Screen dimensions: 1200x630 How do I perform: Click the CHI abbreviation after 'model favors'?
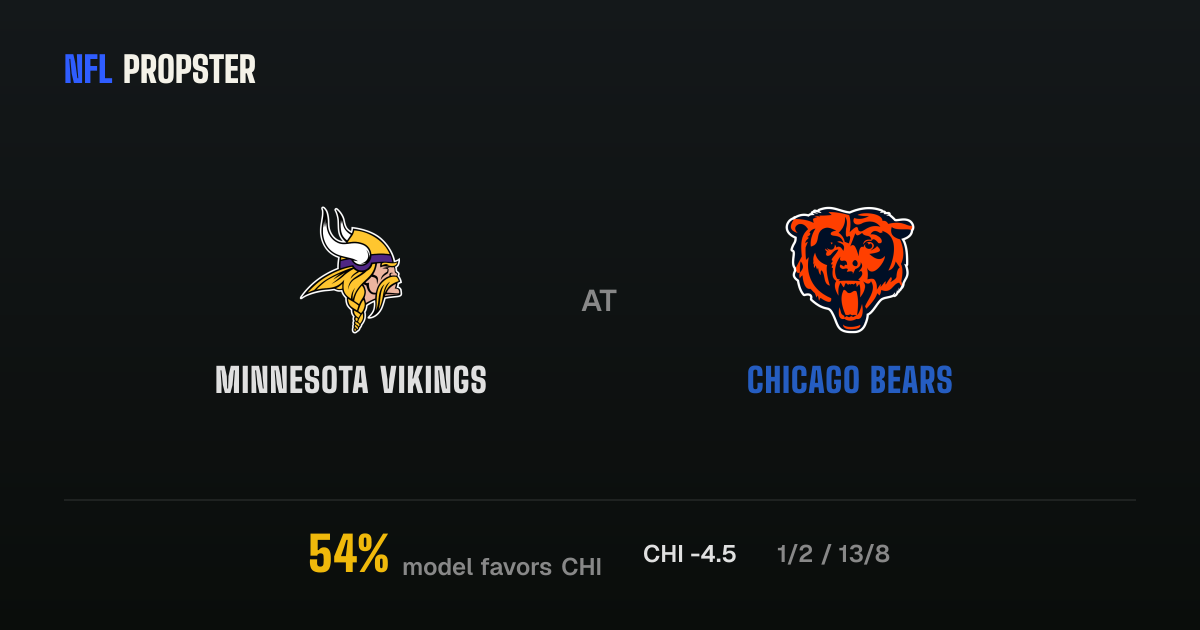pyautogui.click(x=581, y=567)
